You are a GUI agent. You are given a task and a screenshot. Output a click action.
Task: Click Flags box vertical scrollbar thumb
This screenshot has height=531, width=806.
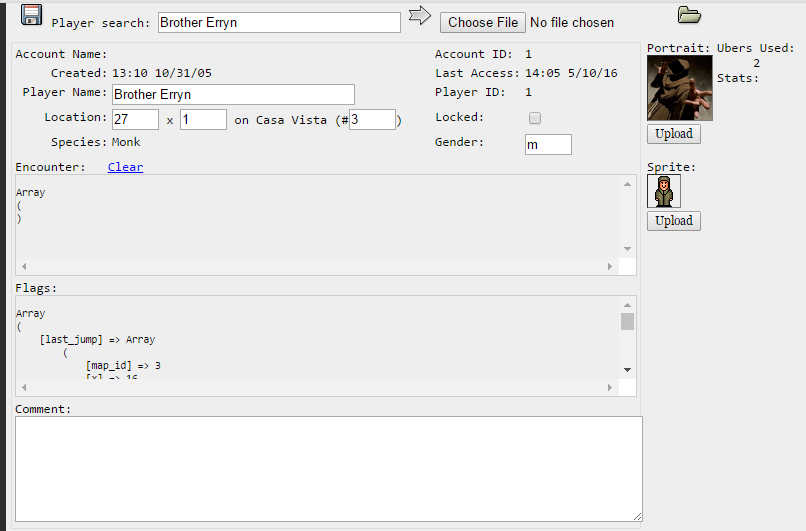(x=628, y=321)
